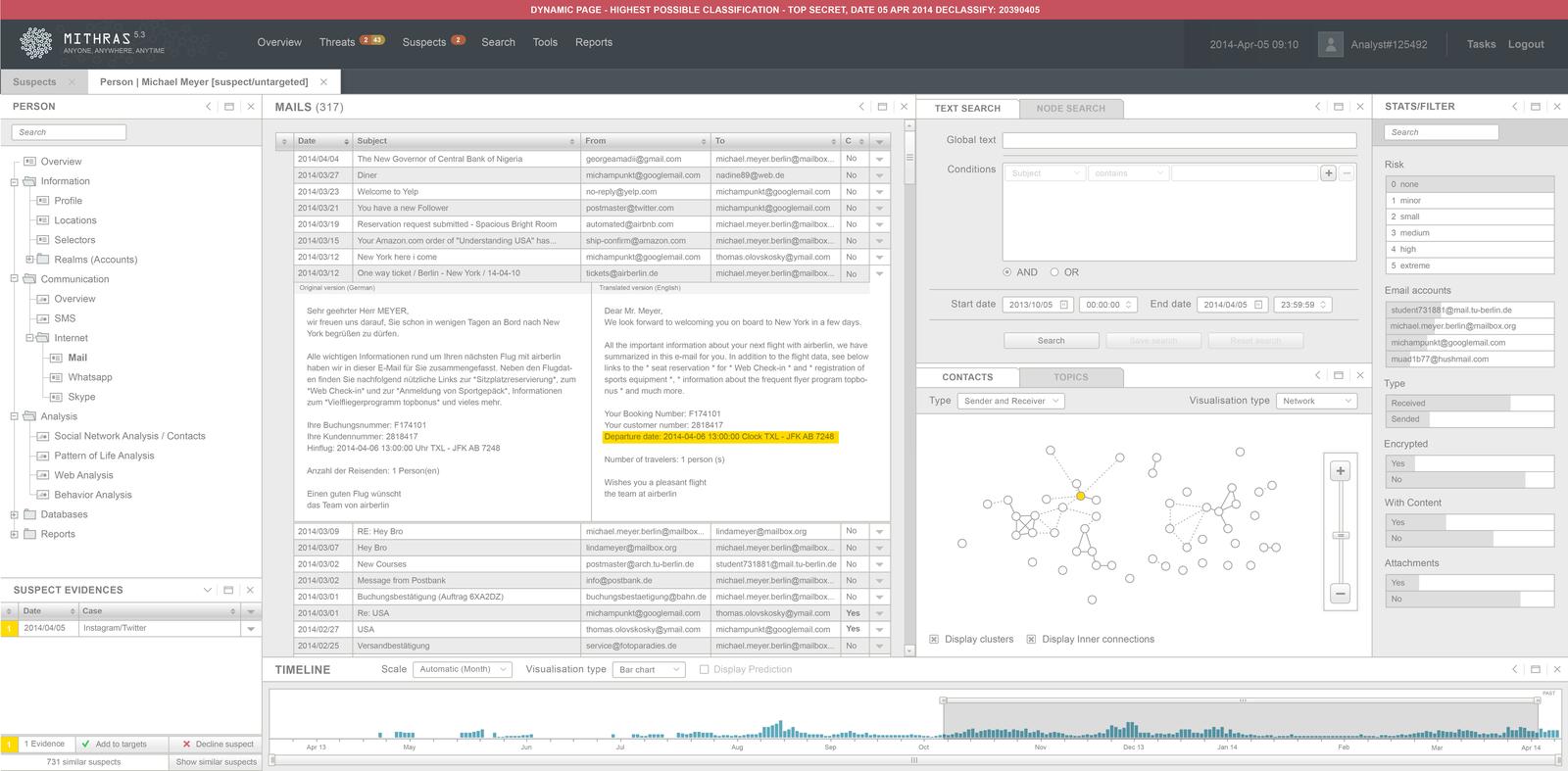Screen dimensions: 1568x771
Task: Expand the Databases tree node
Action: pos(15,514)
